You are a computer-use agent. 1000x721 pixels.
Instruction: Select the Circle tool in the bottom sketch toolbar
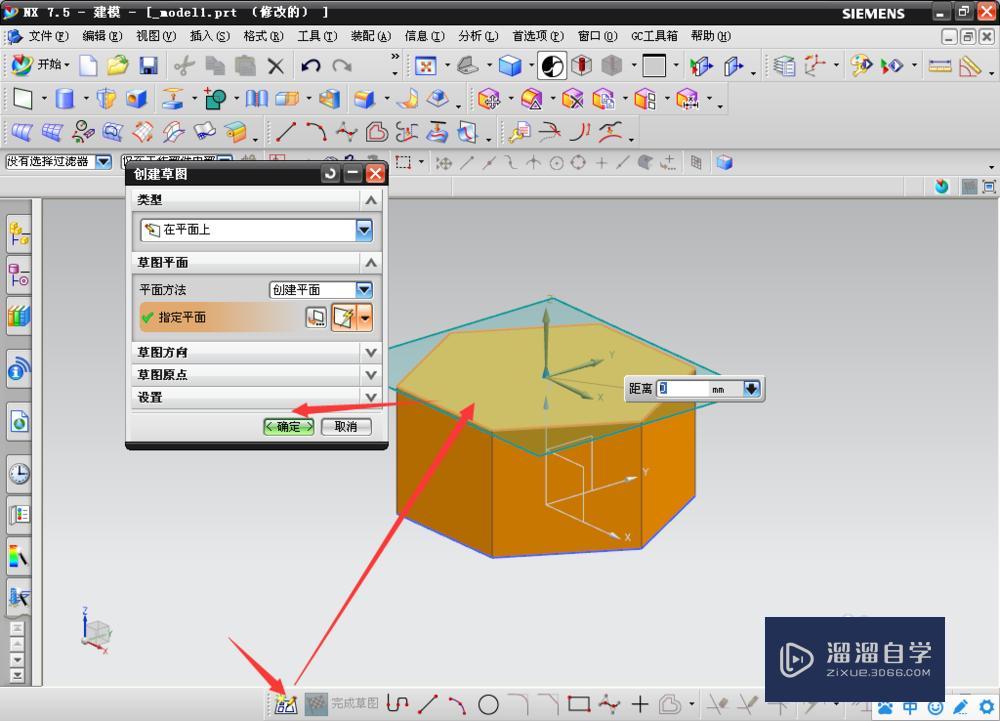488,704
